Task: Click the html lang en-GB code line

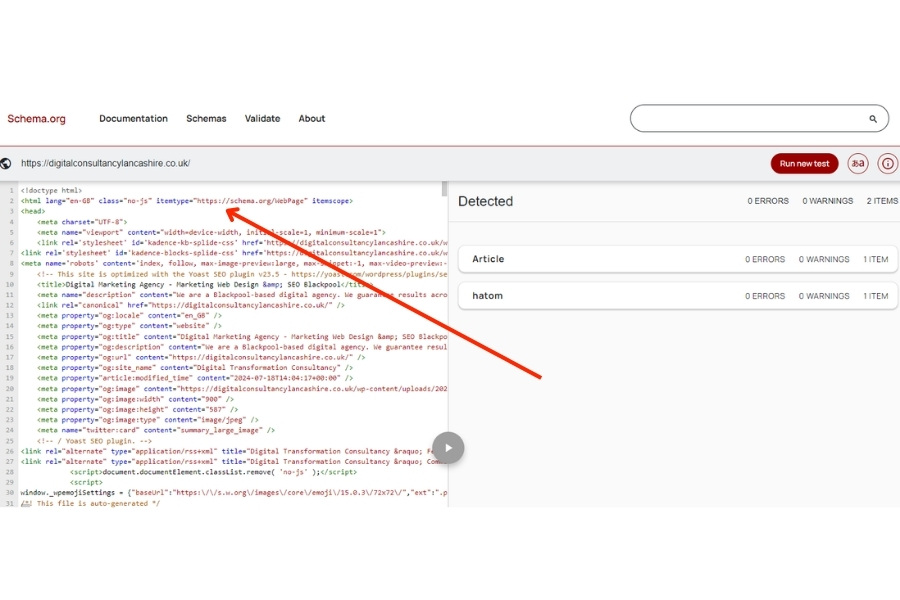Action: (187, 201)
